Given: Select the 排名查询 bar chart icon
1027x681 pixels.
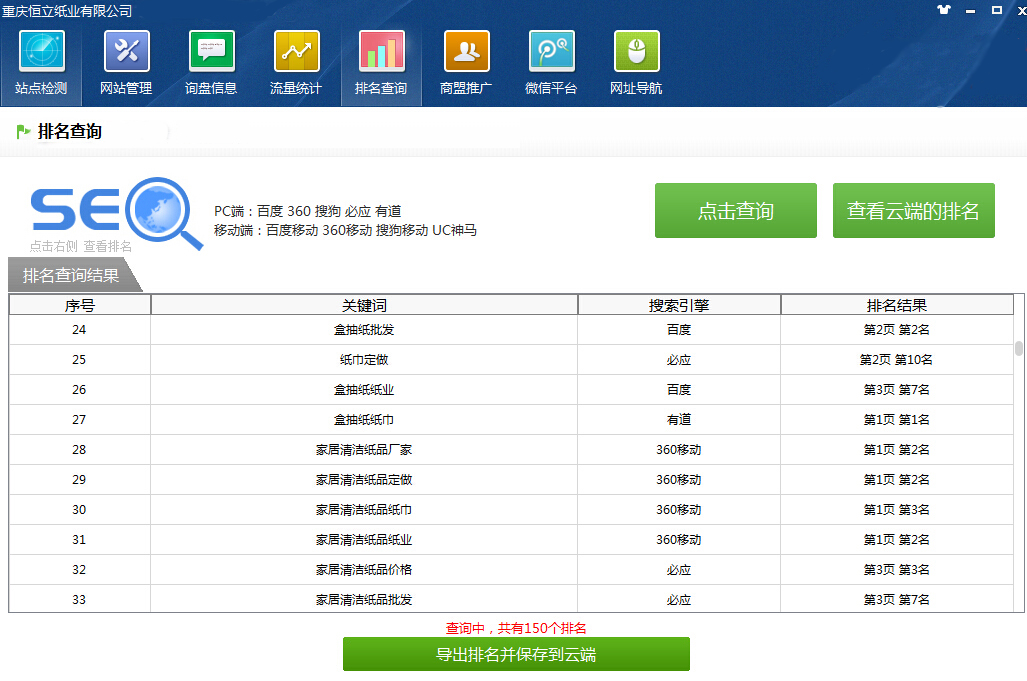Looking at the screenshot, I should 382,51.
